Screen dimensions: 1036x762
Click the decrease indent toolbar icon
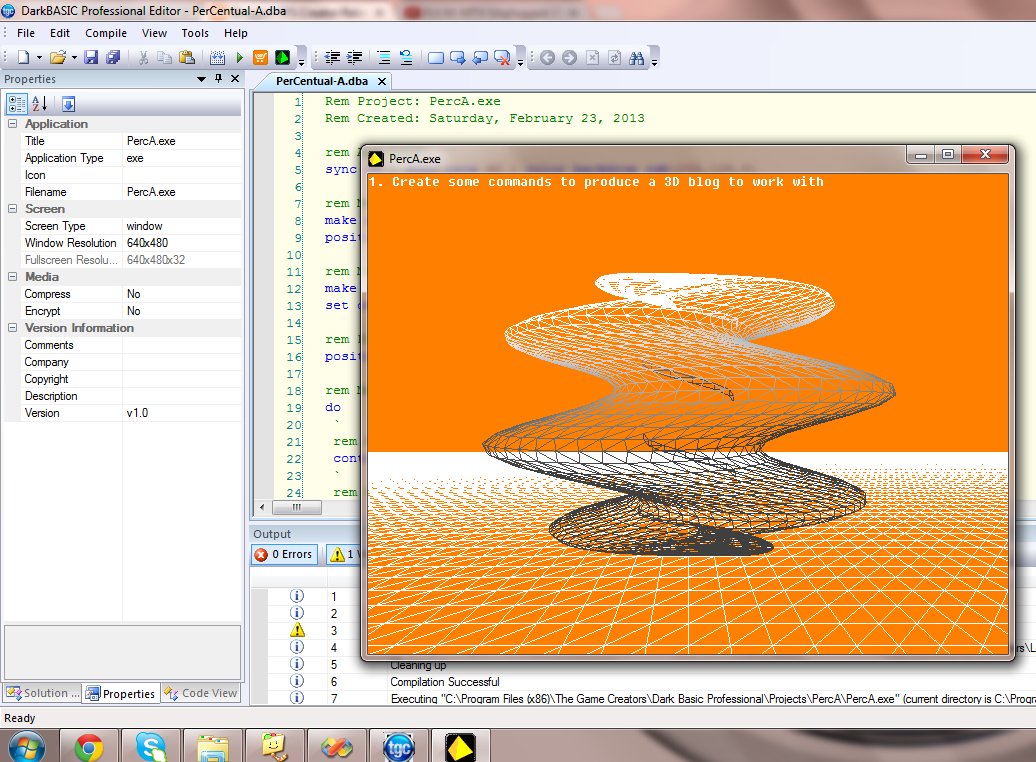point(332,57)
